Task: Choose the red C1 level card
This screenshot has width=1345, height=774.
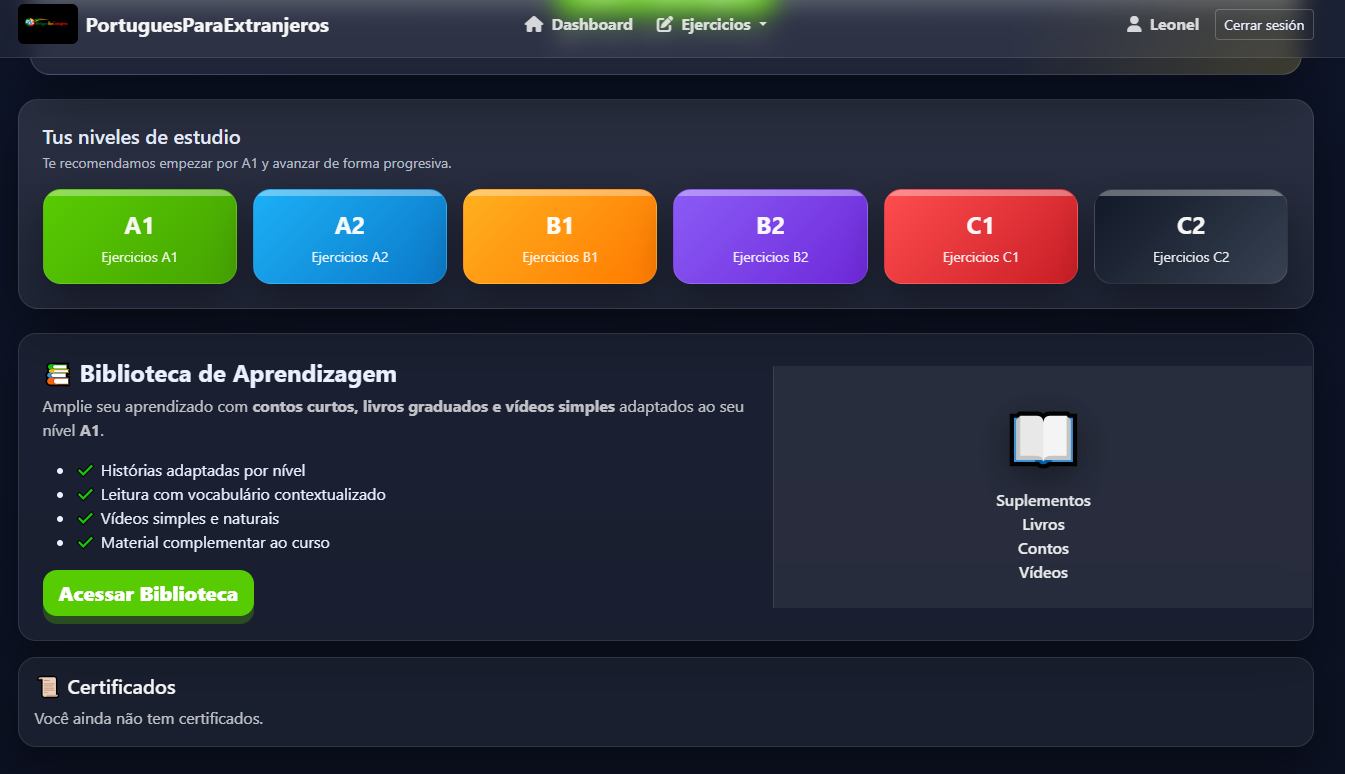Action: pyautogui.click(x=981, y=237)
